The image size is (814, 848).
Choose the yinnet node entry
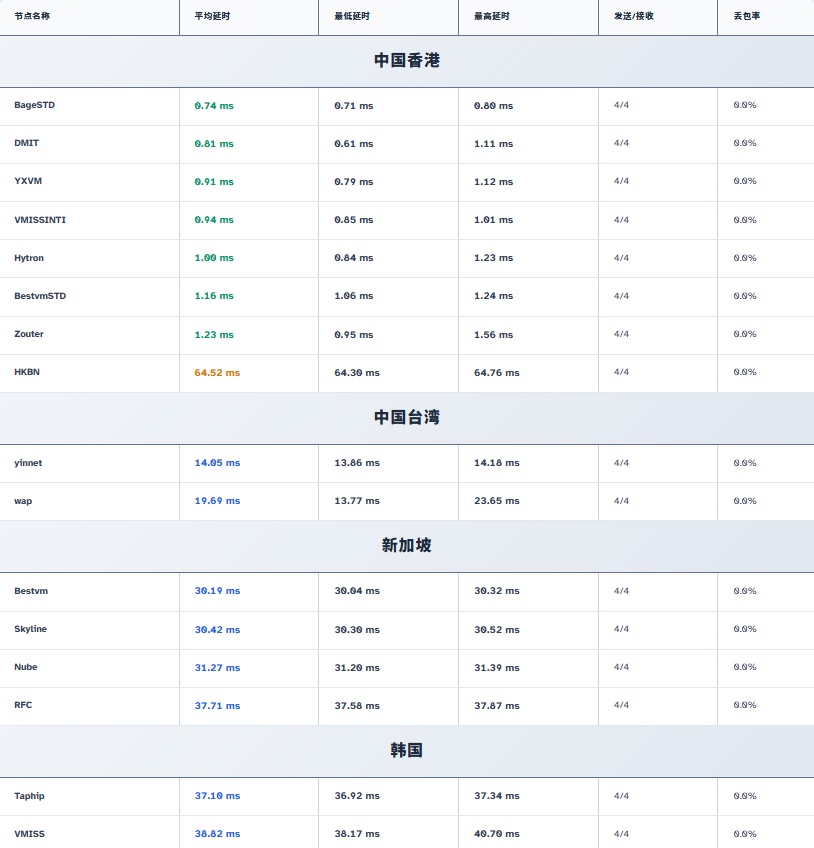coord(28,463)
